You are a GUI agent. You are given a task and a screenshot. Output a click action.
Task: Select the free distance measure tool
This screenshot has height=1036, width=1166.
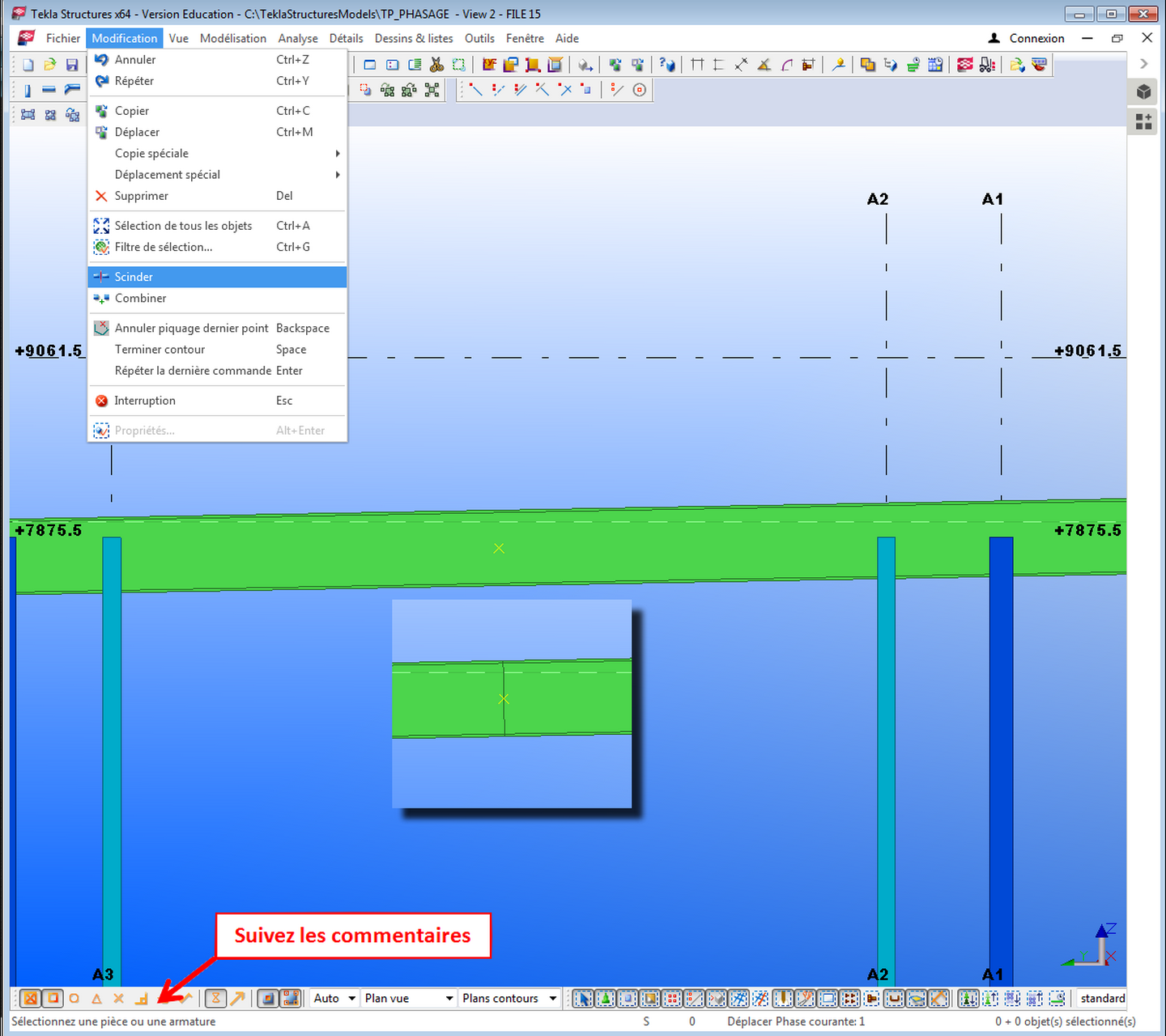coord(741,65)
